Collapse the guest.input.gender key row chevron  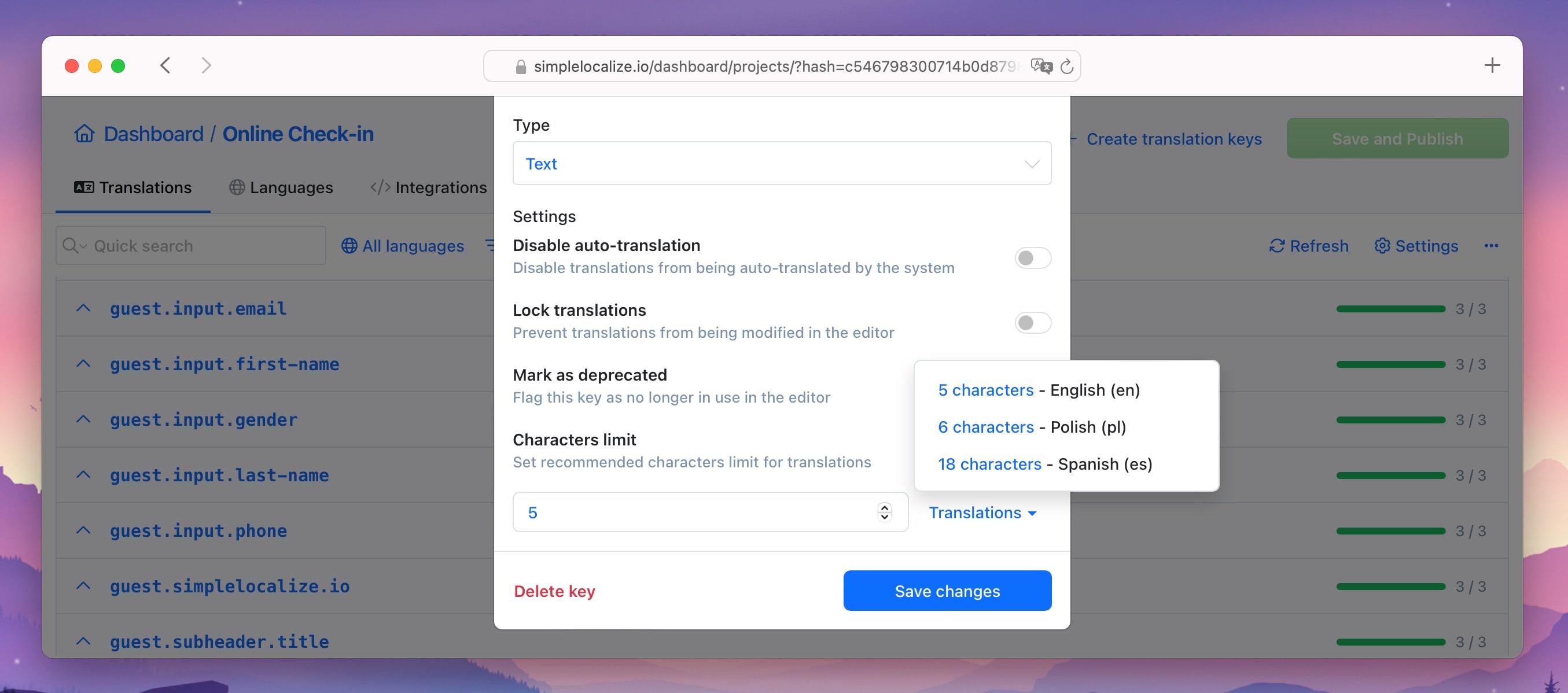point(83,419)
